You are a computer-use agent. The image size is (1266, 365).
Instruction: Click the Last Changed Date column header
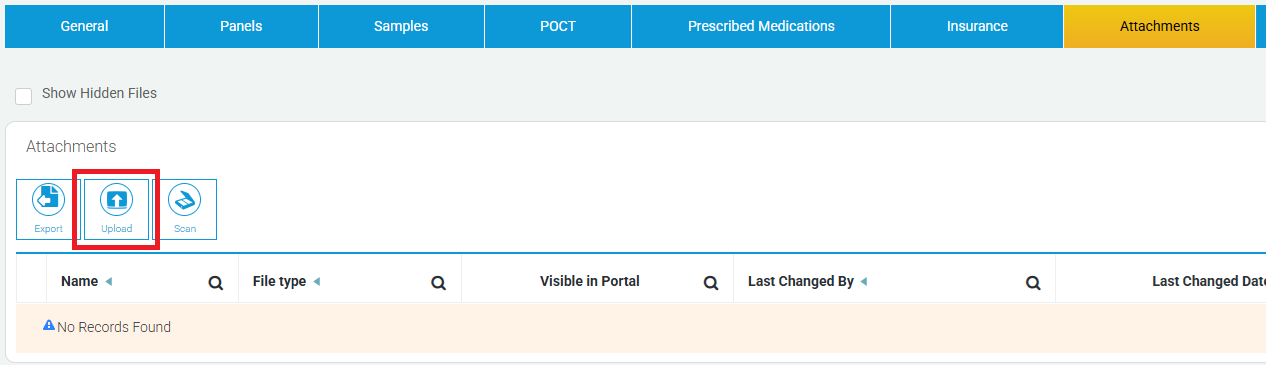click(x=1209, y=282)
